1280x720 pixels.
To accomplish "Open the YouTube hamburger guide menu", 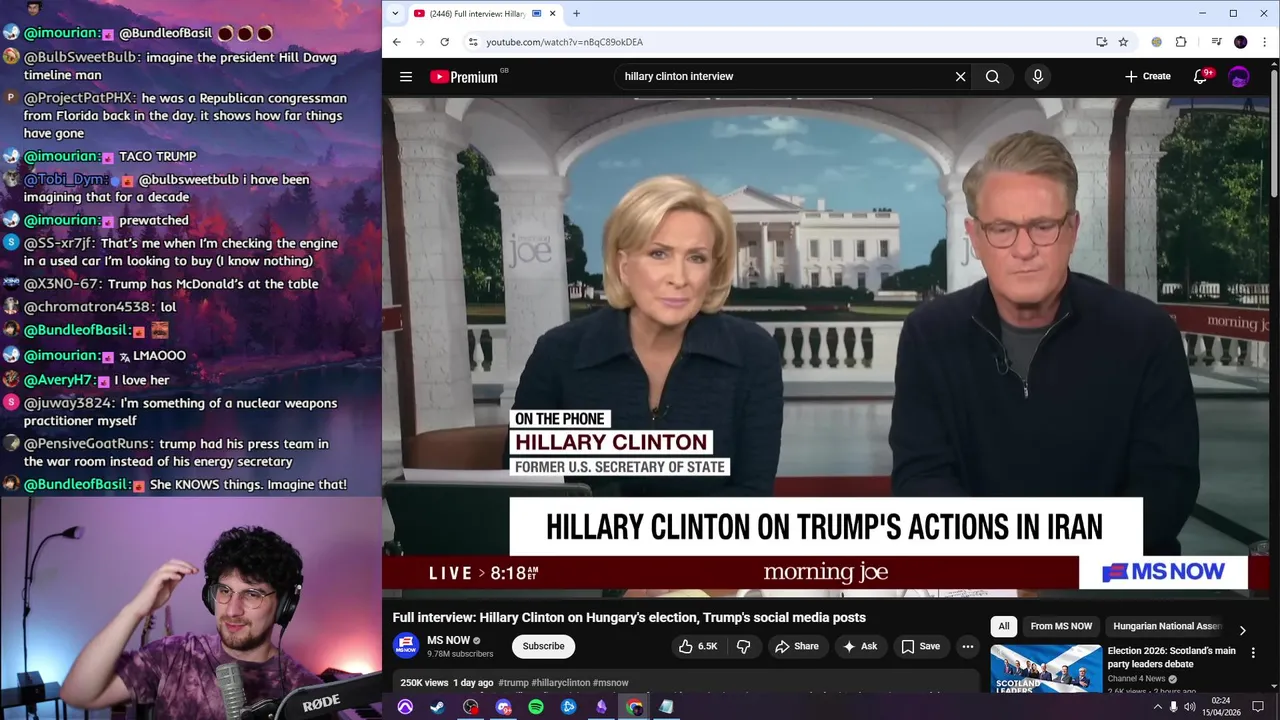I will pyautogui.click(x=406, y=76).
